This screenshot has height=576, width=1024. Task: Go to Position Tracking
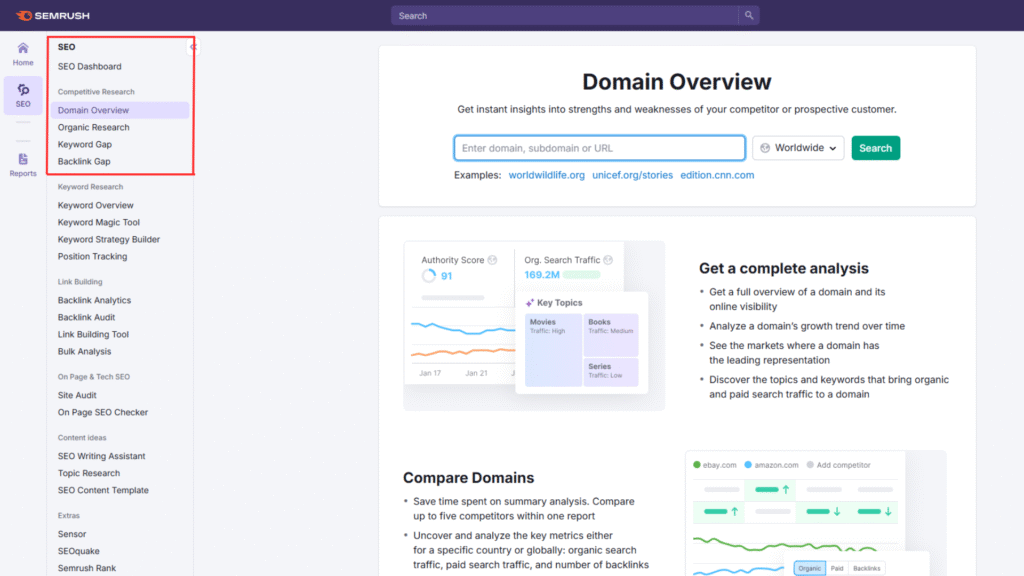click(92, 257)
